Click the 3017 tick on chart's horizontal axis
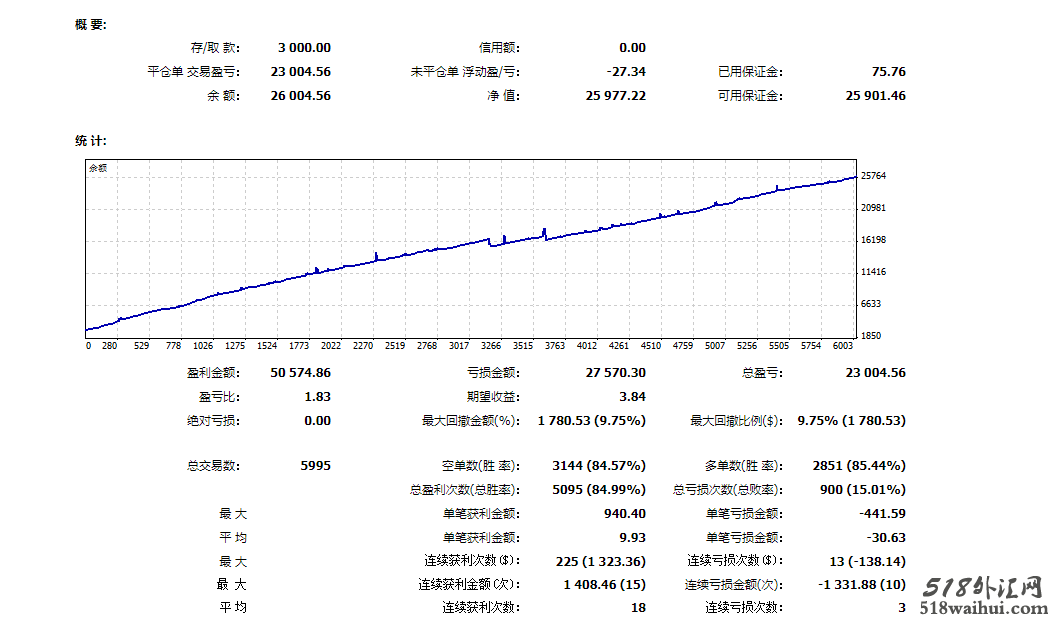The width and height of the screenshot is (1053, 620). (459, 346)
